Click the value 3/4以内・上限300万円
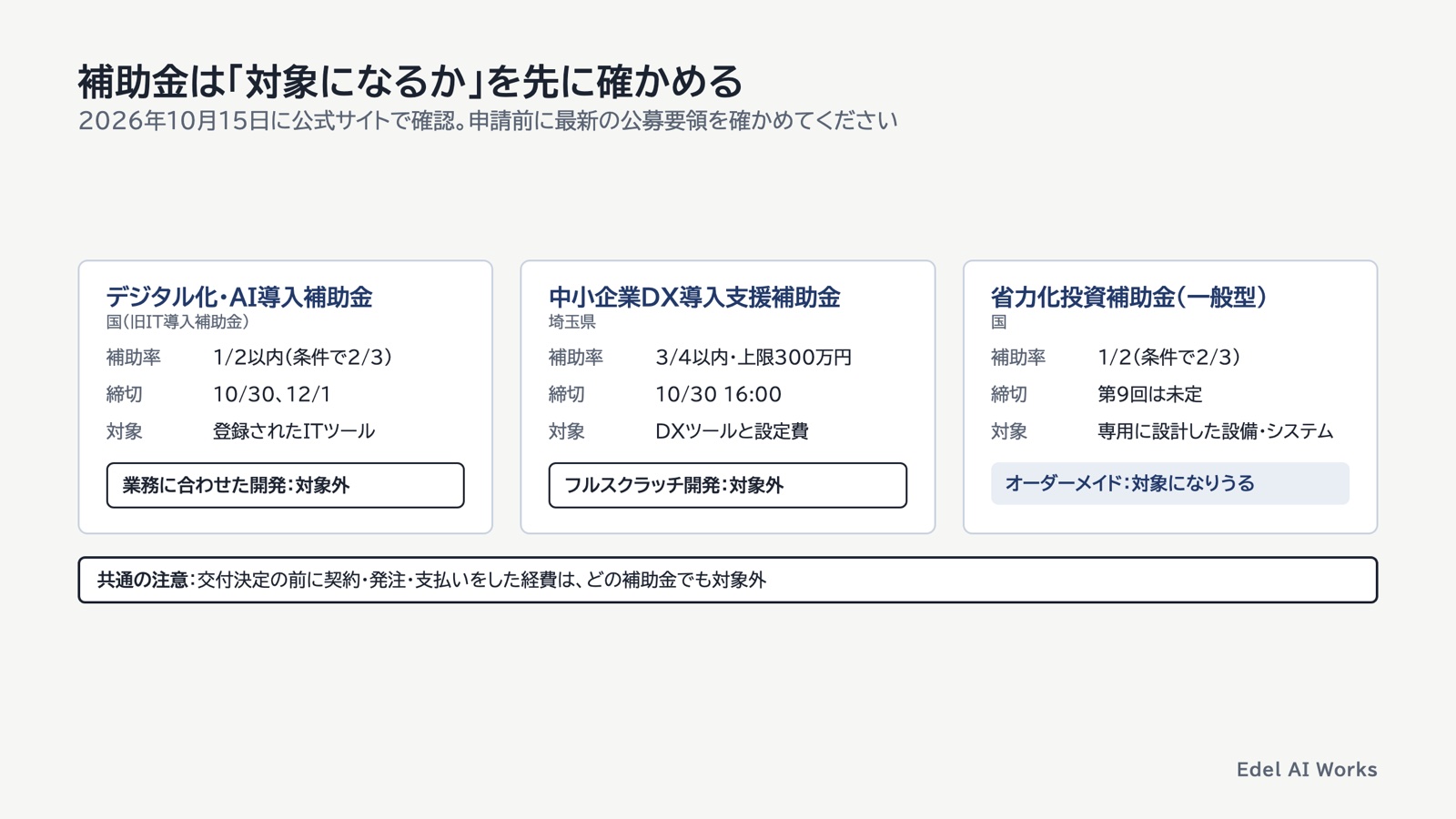Image resolution: width=1456 pixels, height=819 pixels. [753, 358]
